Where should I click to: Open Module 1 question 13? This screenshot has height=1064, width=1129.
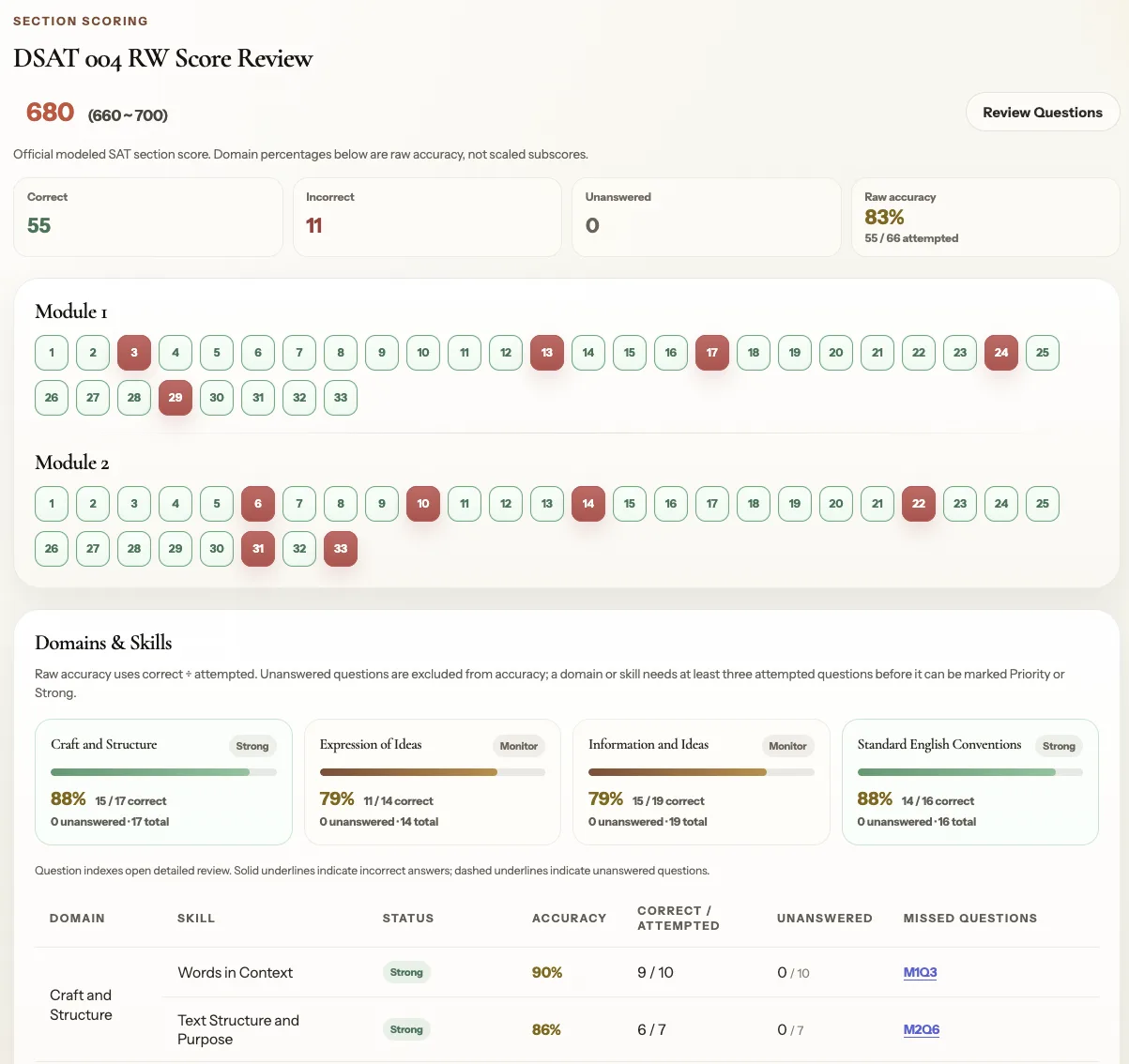click(547, 353)
